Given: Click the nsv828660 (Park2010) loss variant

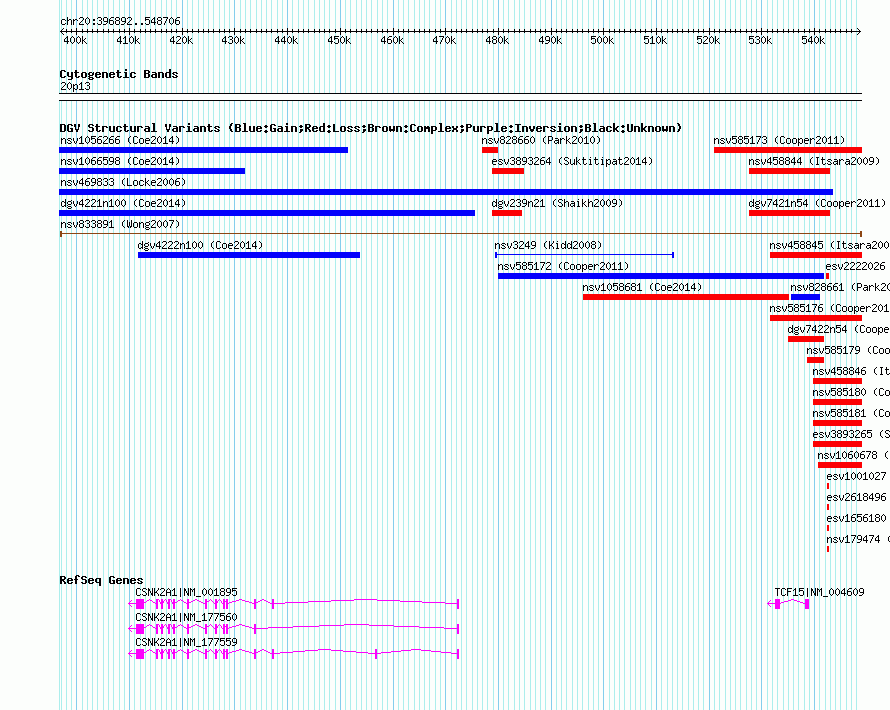Looking at the screenshot, I should coord(490,150).
